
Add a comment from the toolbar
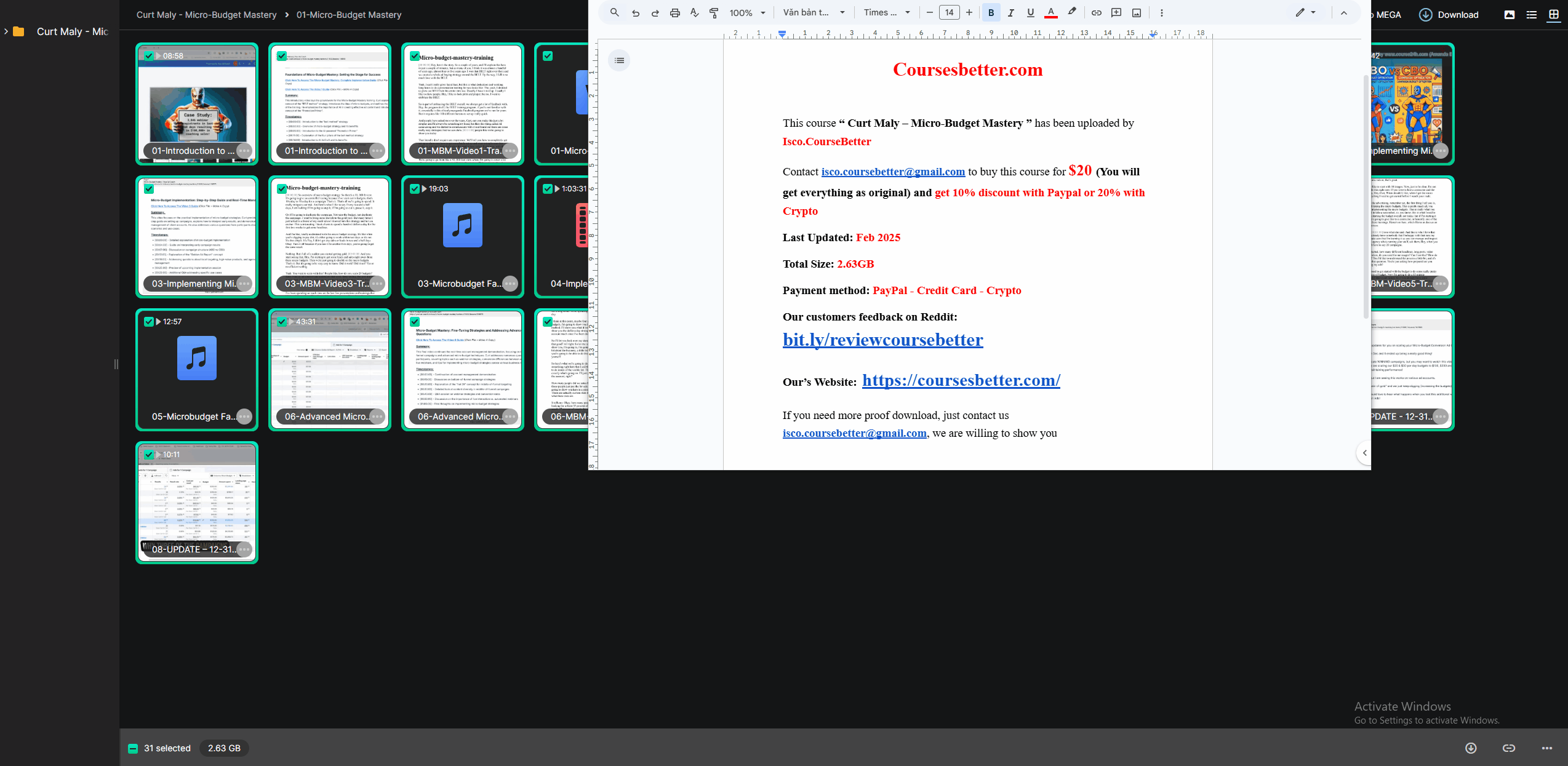[1116, 12]
